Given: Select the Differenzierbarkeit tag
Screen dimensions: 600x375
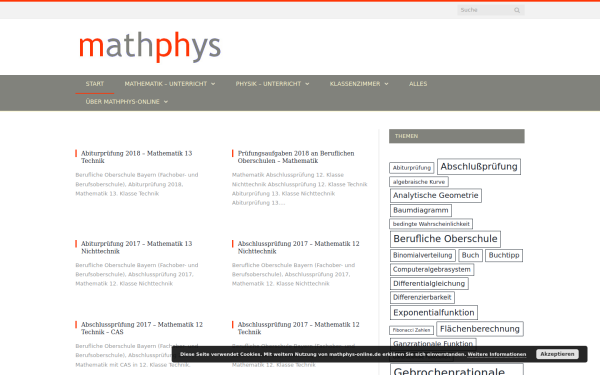Looking at the screenshot, I should pyautogui.click(x=422, y=297).
